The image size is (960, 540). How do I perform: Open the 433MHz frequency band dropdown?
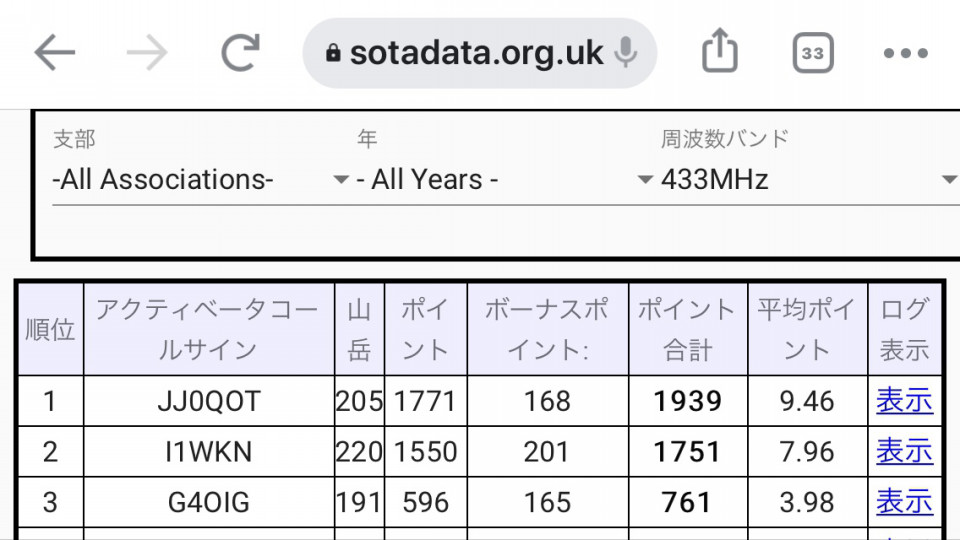point(809,179)
